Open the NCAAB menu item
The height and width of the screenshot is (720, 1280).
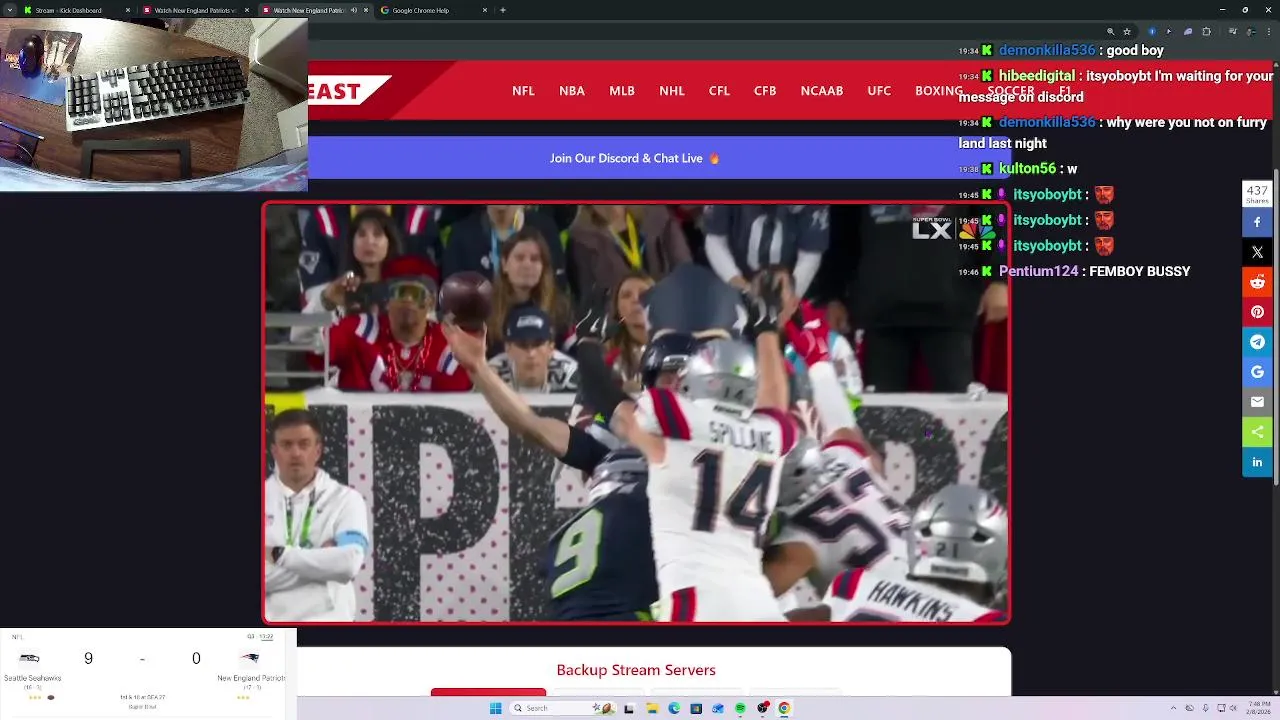(822, 91)
